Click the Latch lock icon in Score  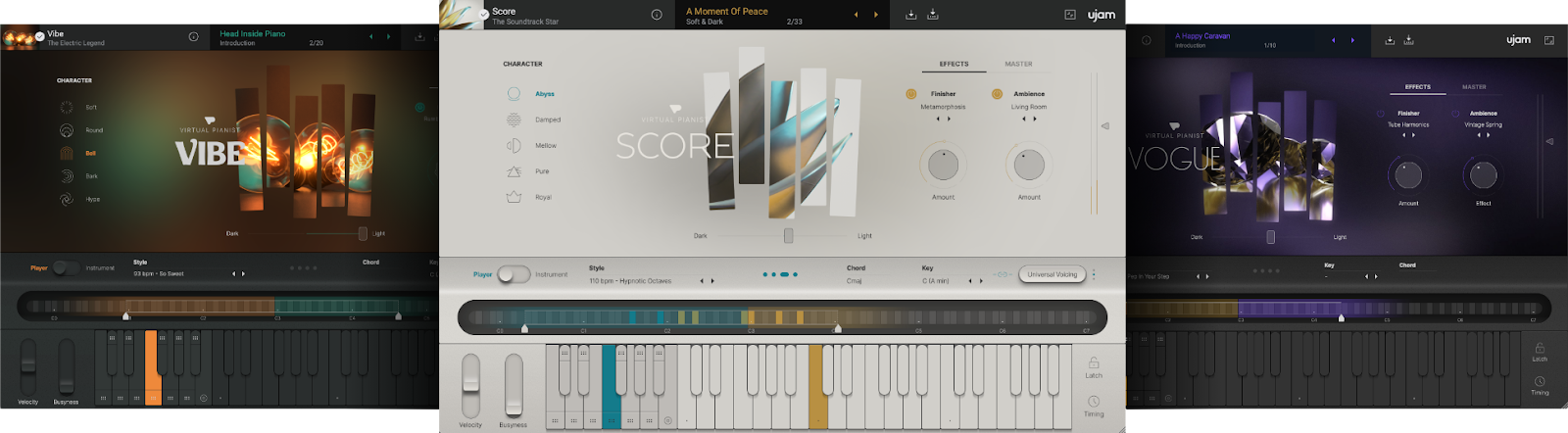pos(1094,362)
